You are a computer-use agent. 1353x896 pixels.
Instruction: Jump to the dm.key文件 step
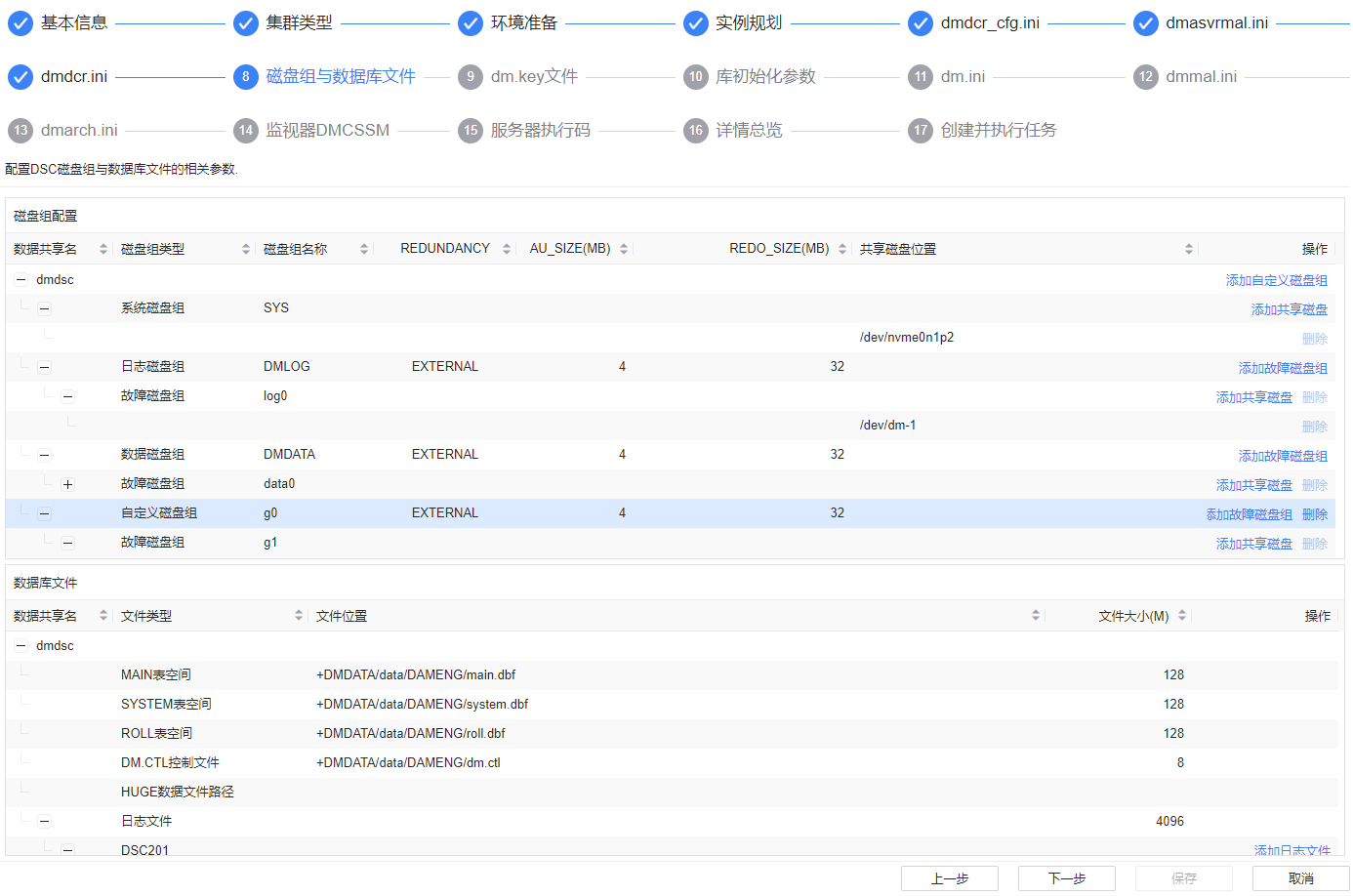click(534, 77)
